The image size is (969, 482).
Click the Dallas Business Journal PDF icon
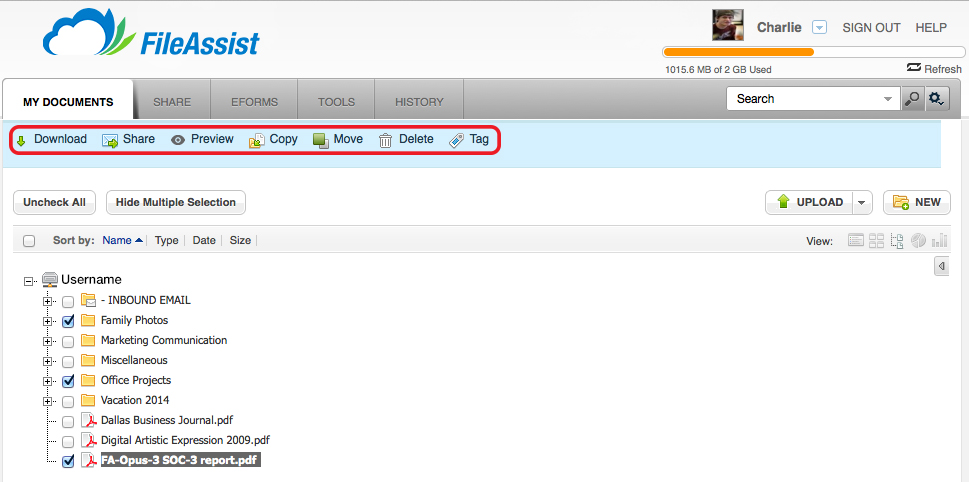(90, 421)
